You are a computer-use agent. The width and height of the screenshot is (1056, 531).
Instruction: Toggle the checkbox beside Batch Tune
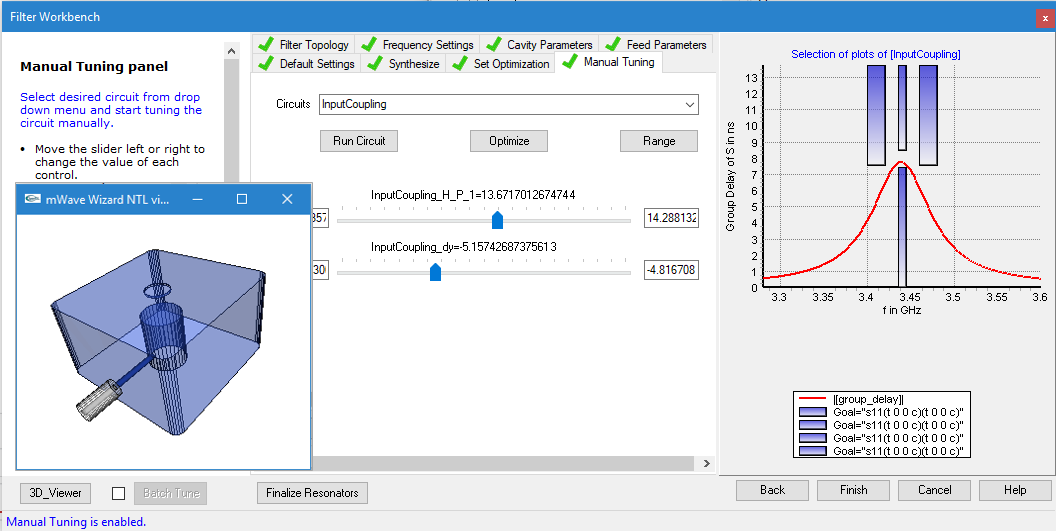tap(119, 493)
